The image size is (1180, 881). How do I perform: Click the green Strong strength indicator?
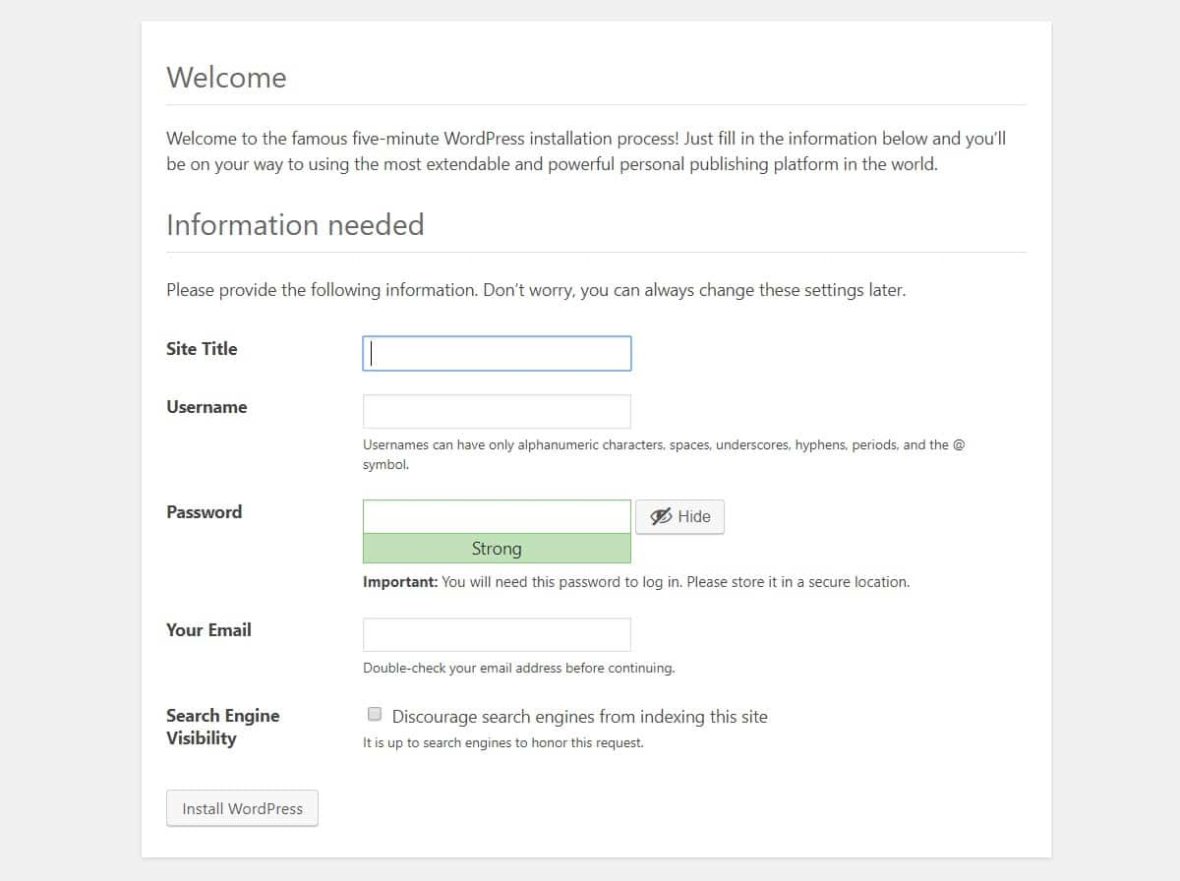pos(497,549)
